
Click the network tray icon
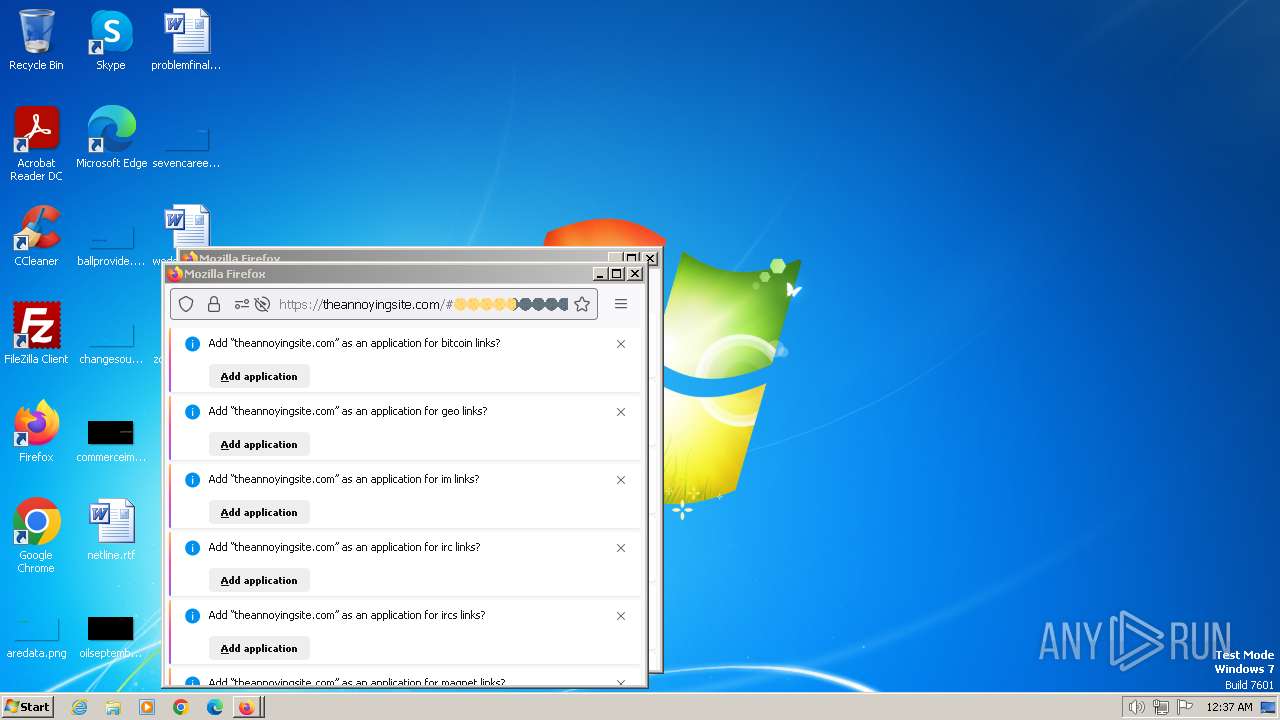point(1161,707)
